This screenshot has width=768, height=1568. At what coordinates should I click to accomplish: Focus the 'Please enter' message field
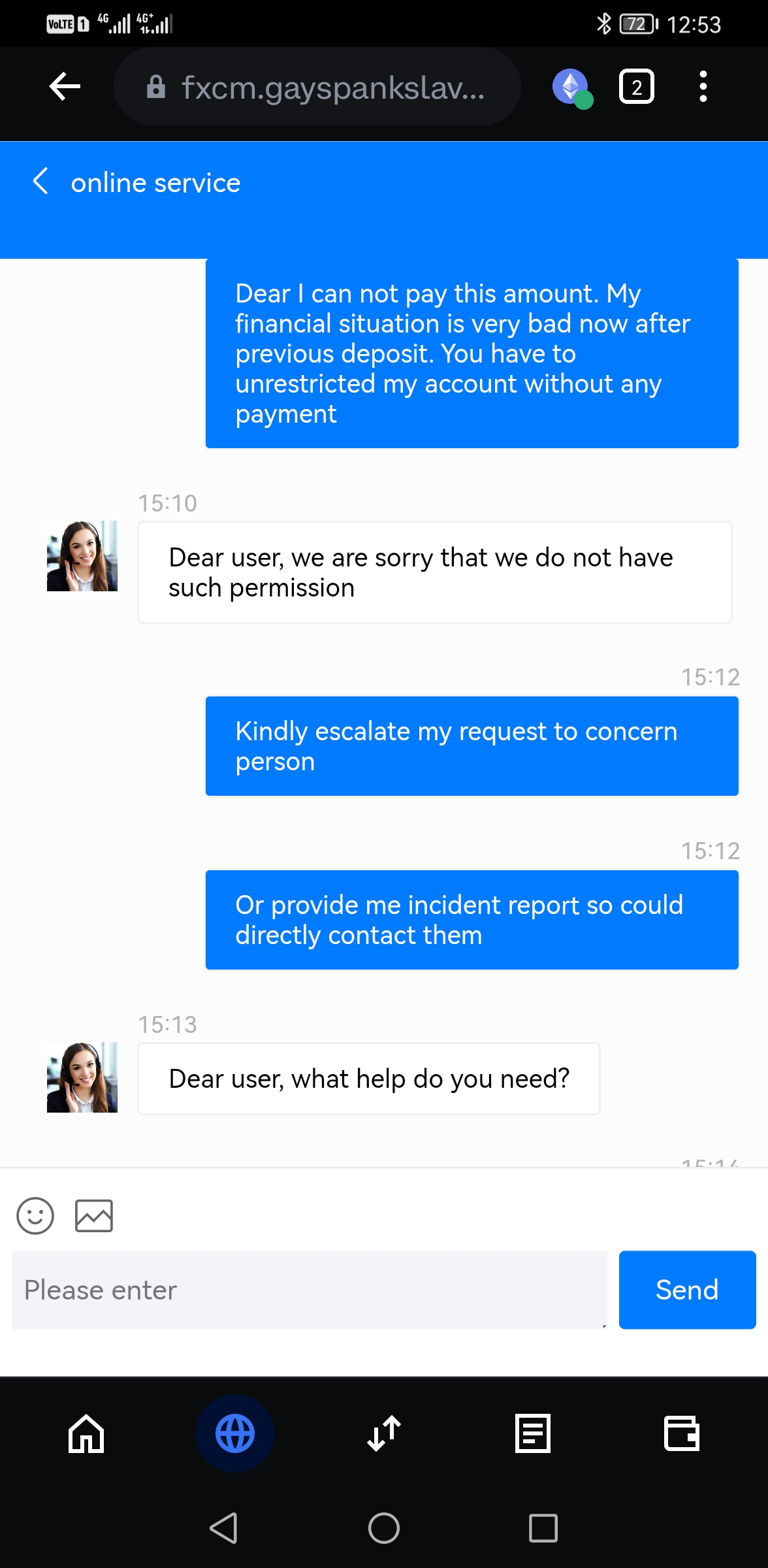click(309, 1290)
